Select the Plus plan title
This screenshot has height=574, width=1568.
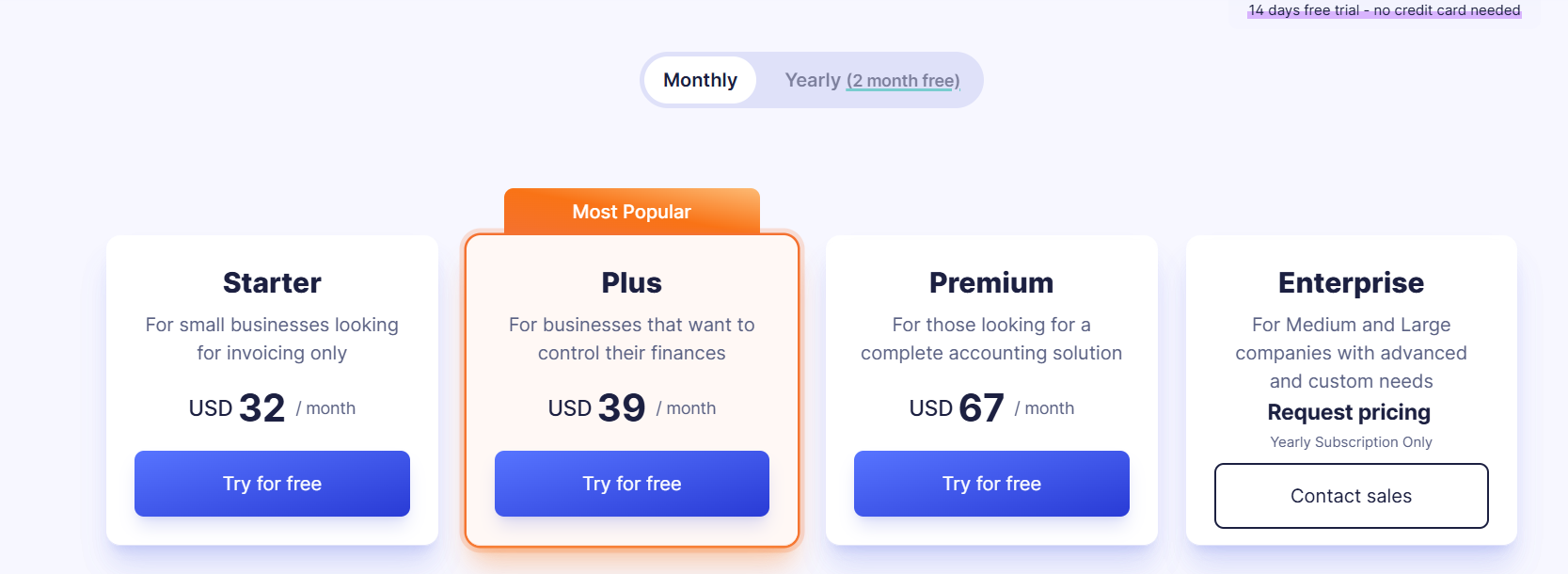(632, 282)
